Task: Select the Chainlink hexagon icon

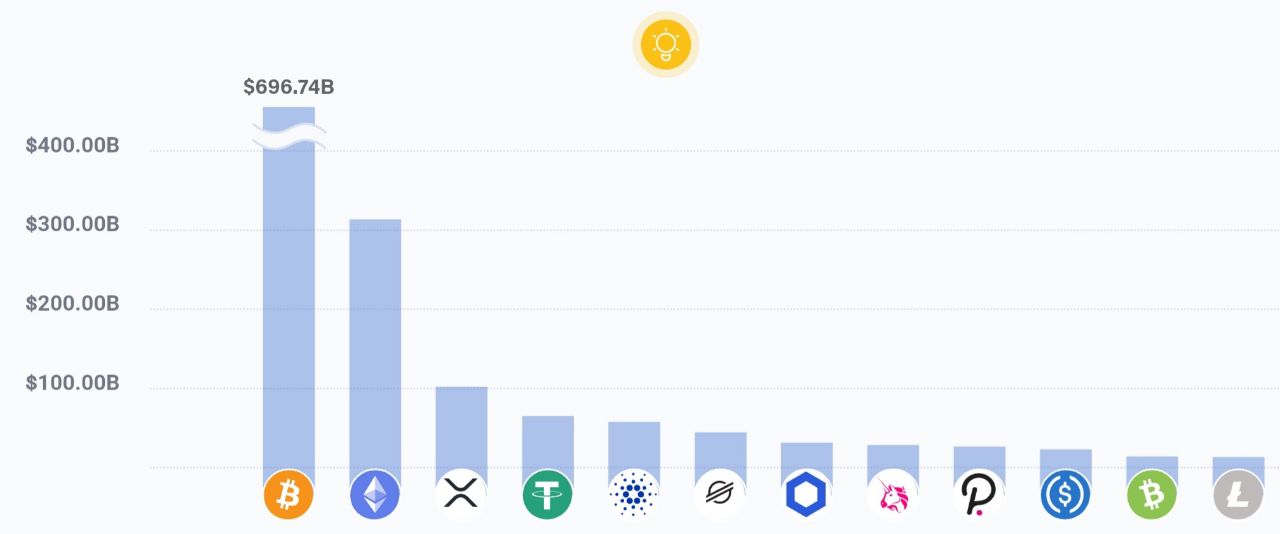Action: pos(806,495)
